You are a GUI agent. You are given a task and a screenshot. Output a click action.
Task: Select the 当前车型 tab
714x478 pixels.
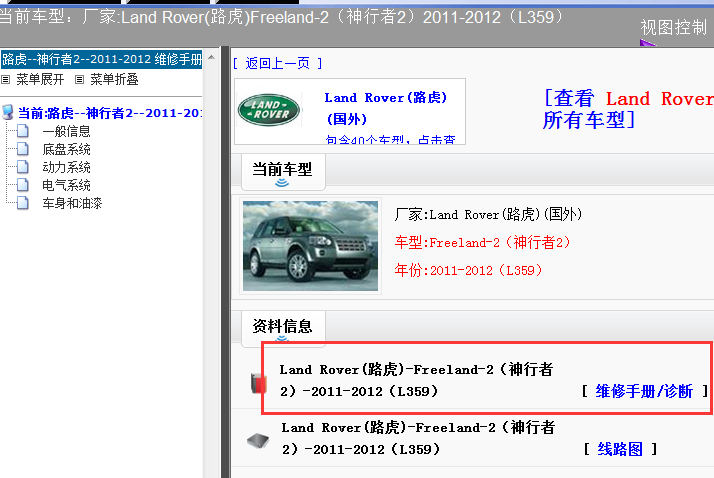coord(283,172)
